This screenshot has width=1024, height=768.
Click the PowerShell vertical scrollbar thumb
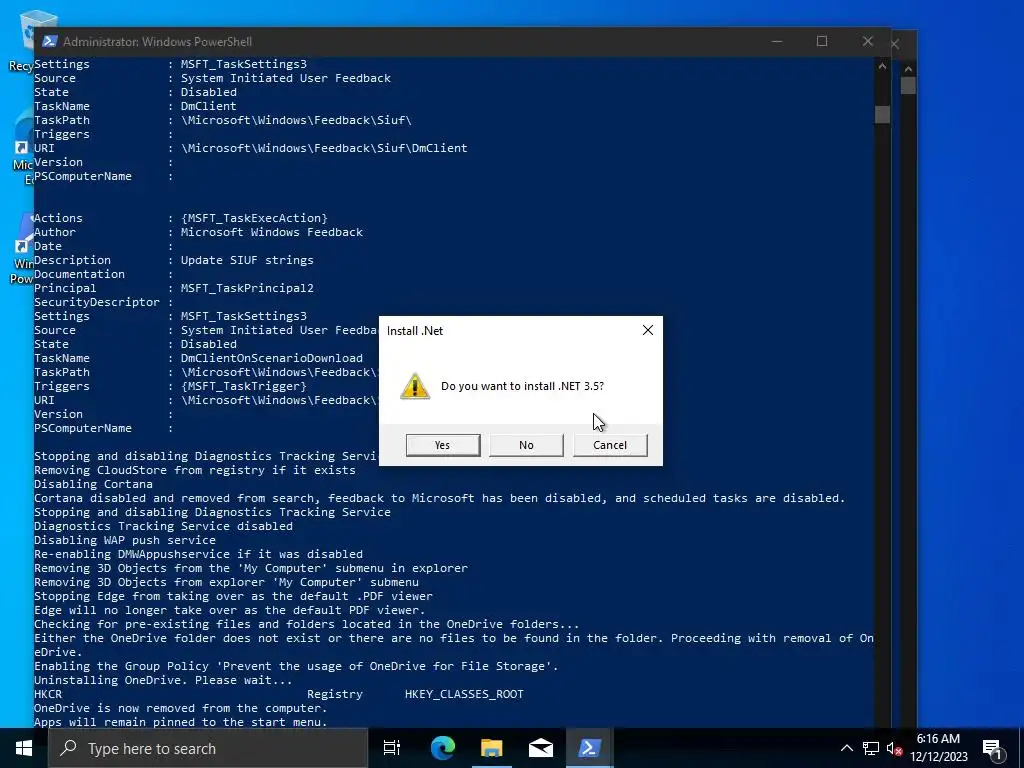pyautogui.click(x=882, y=114)
